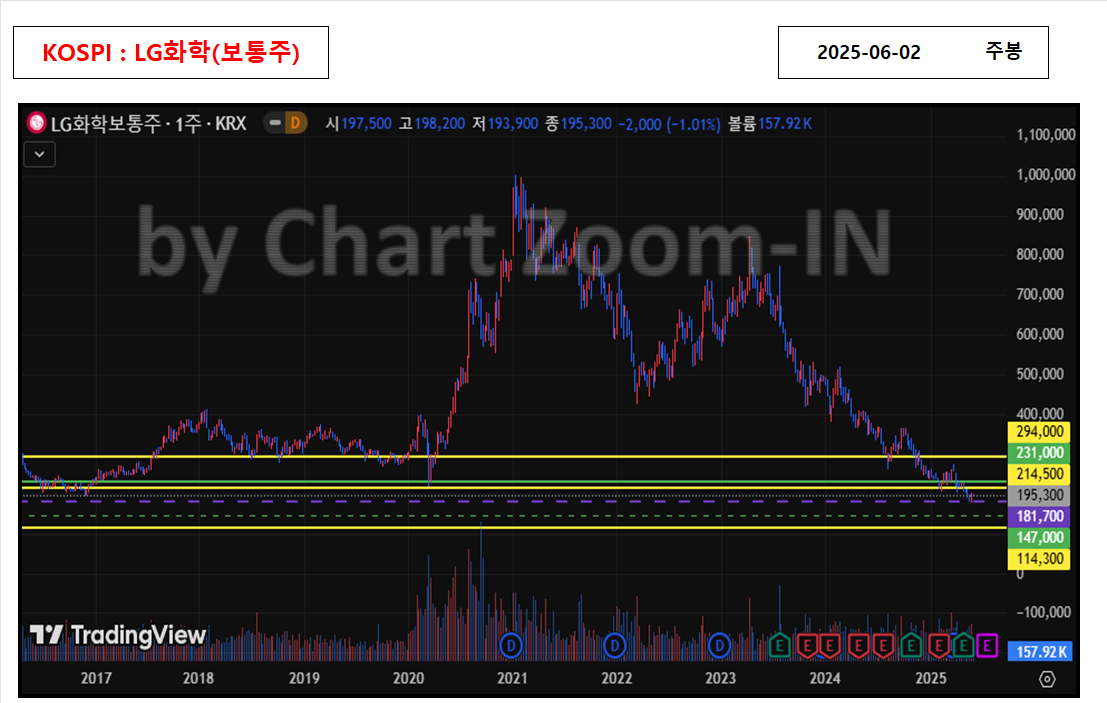This screenshot has height=703, width=1107.
Task: Click the yellow 214,500 price label
Action: click(1039, 474)
